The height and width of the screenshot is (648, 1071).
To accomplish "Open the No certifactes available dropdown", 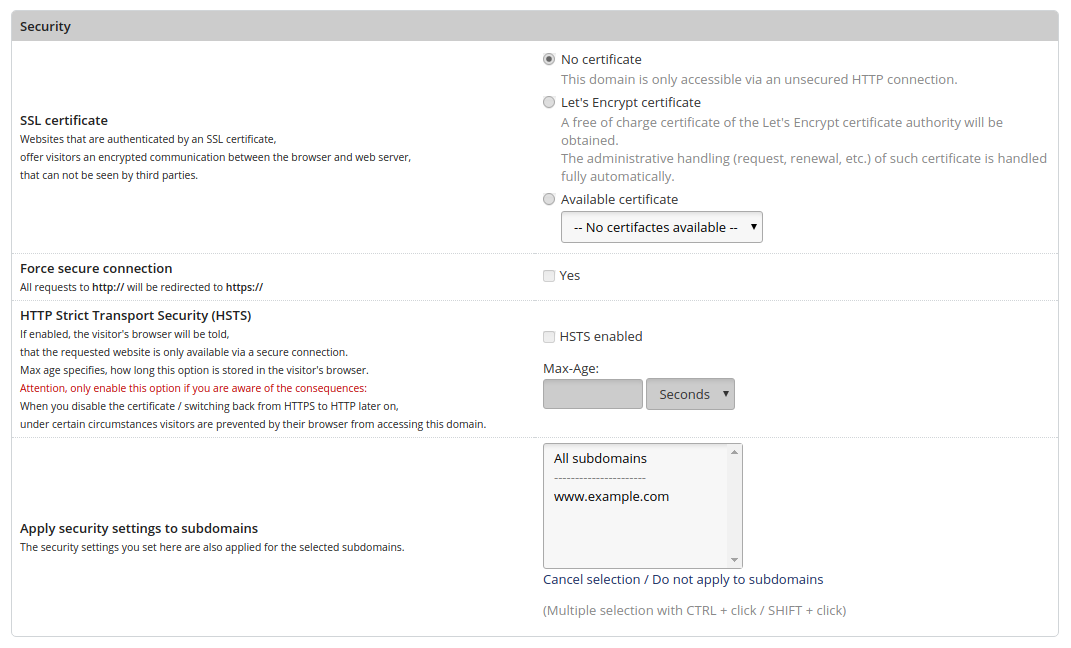I will point(661,227).
